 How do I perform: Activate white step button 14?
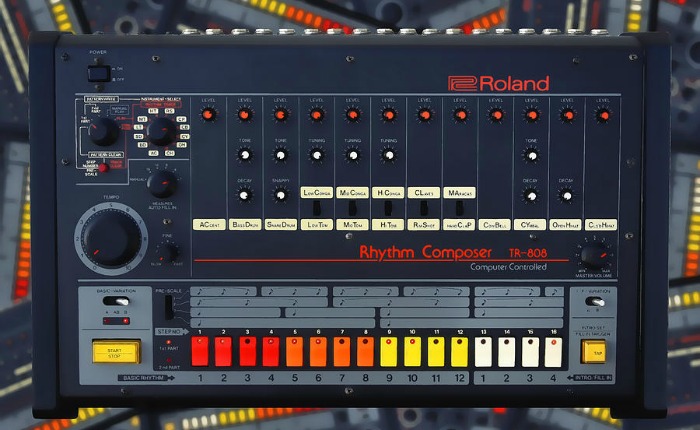point(507,352)
